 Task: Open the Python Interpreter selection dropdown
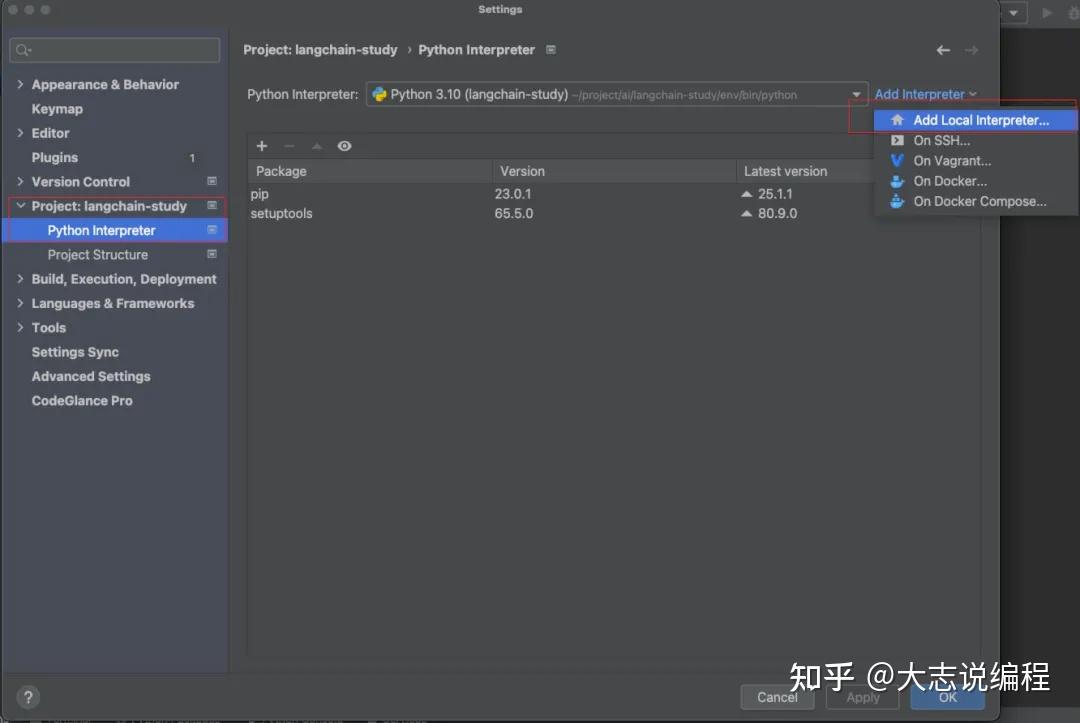(x=857, y=94)
